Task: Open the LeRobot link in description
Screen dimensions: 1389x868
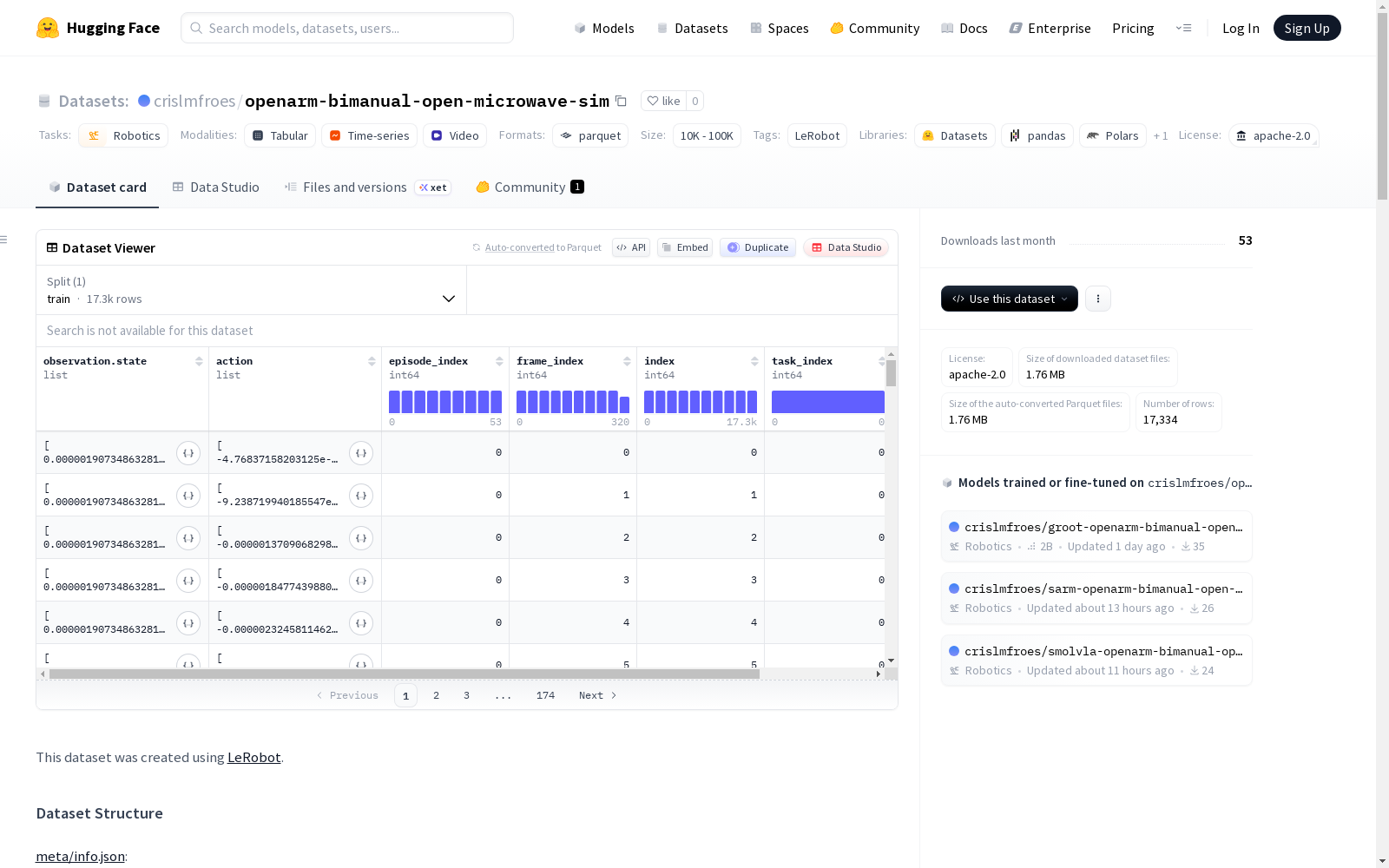Action: pyautogui.click(x=253, y=757)
